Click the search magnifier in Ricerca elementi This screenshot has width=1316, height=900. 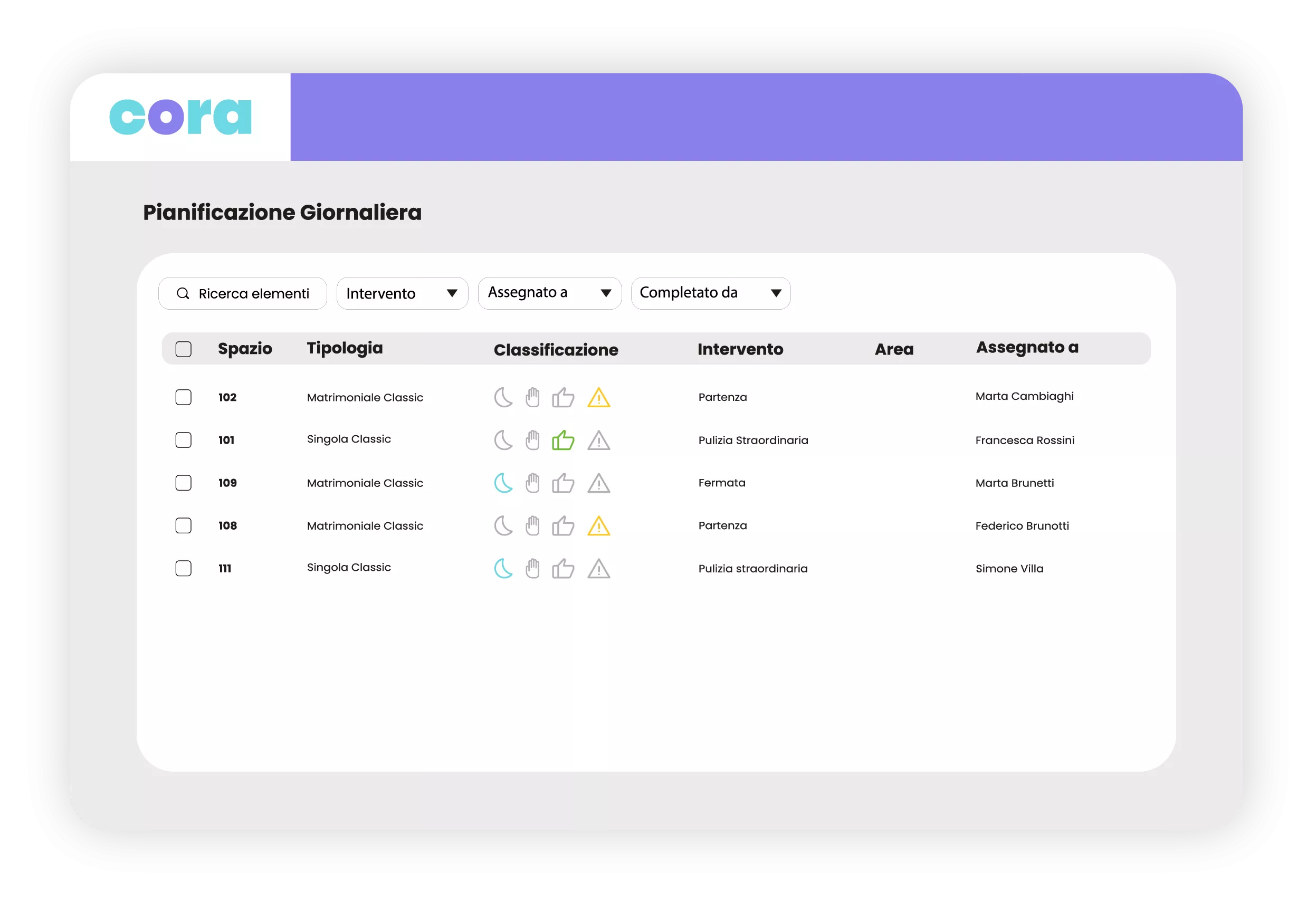[x=183, y=293]
